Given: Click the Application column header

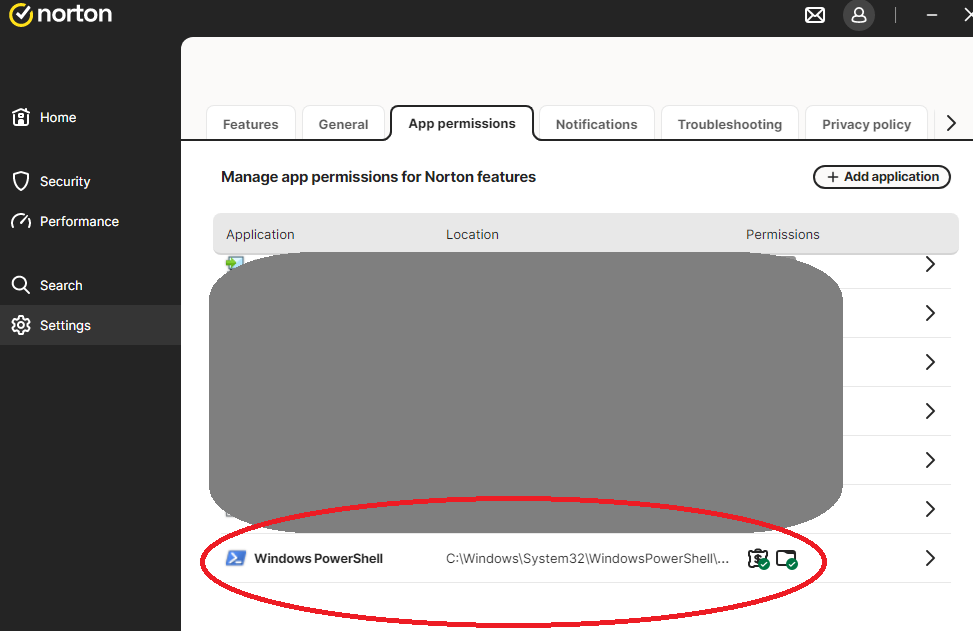Looking at the screenshot, I should coord(260,235).
